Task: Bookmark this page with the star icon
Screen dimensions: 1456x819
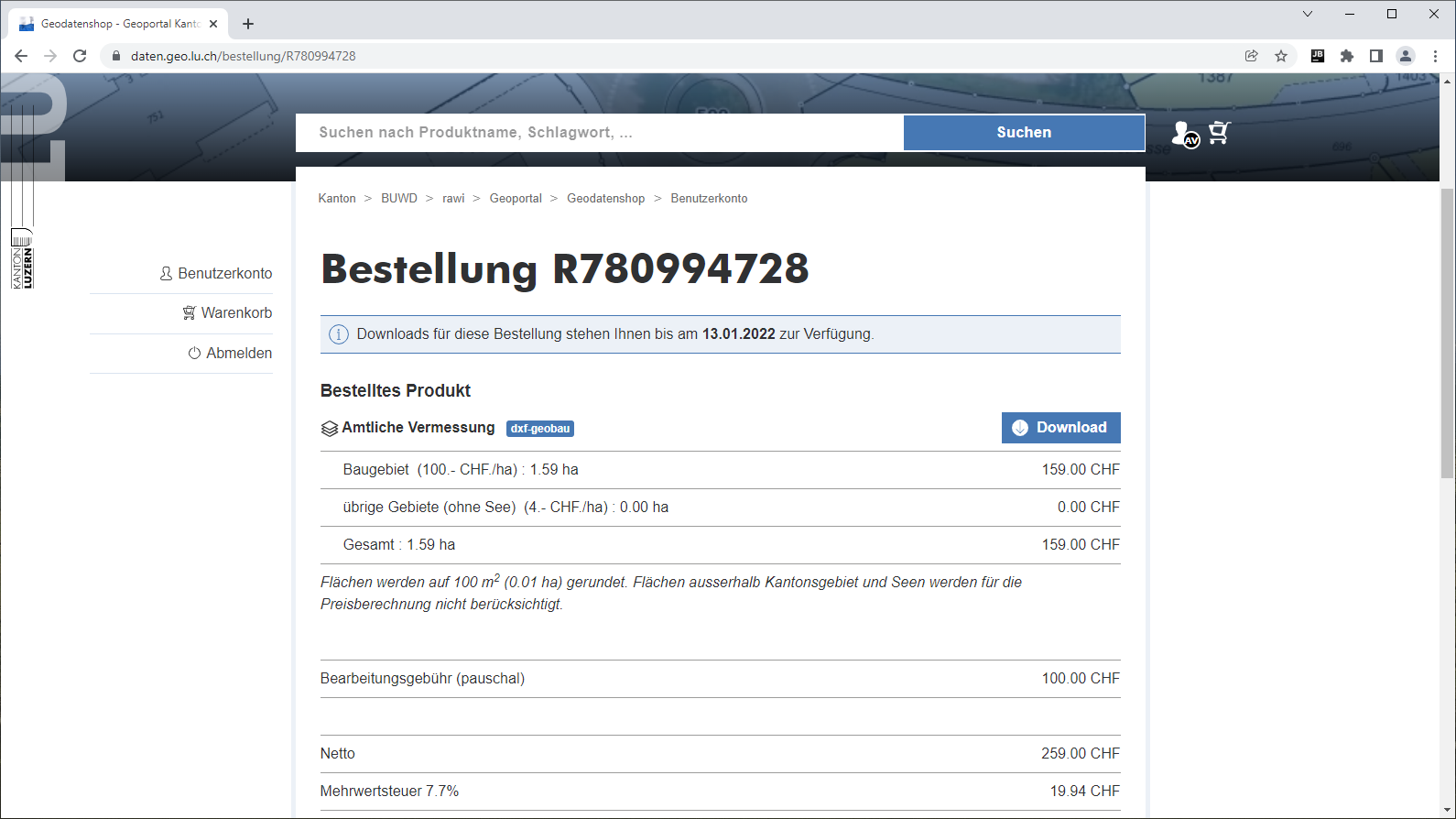Action: tap(1281, 56)
